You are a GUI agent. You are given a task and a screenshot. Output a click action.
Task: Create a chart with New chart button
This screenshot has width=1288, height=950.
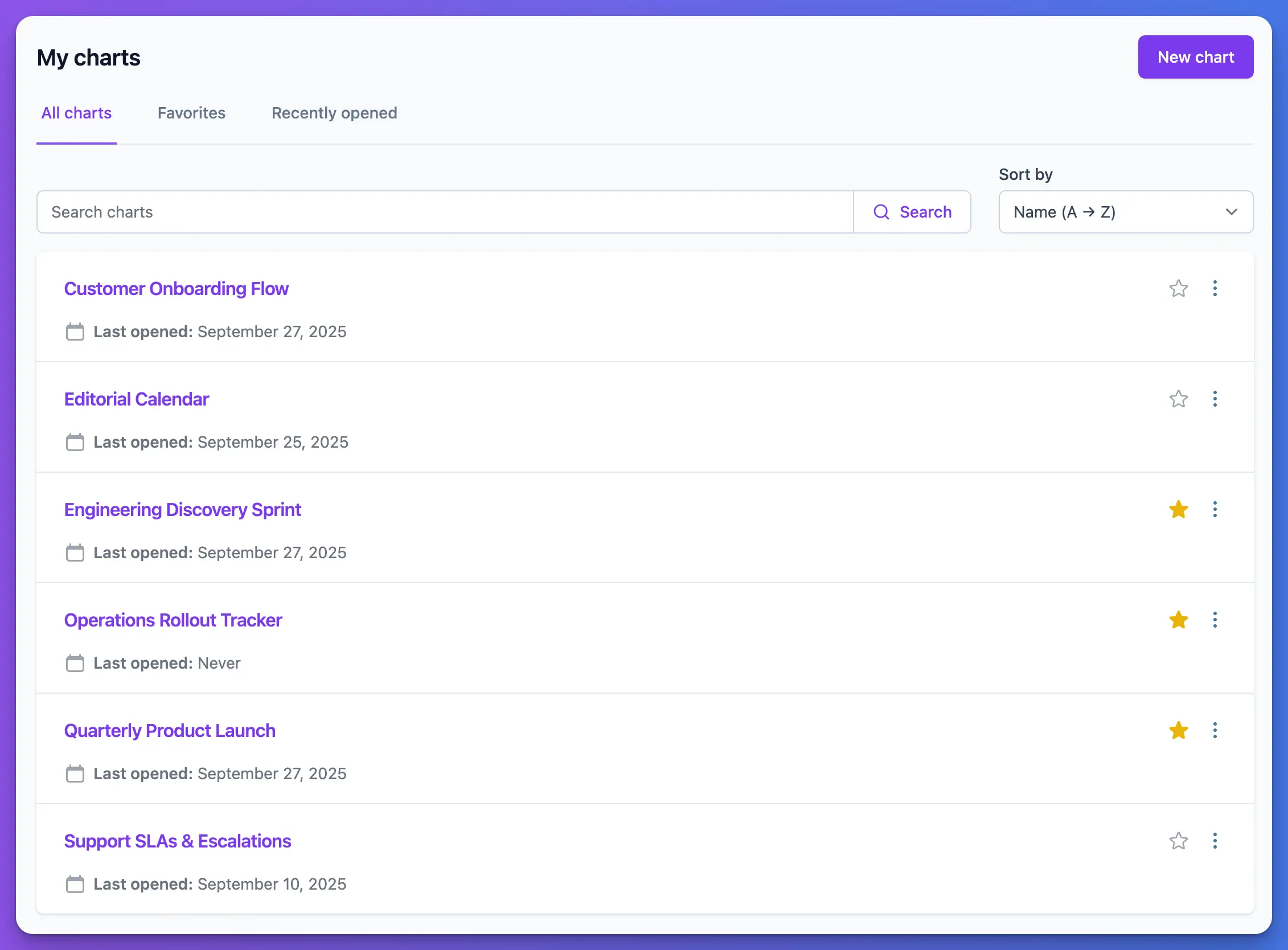[x=1195, y=57]
